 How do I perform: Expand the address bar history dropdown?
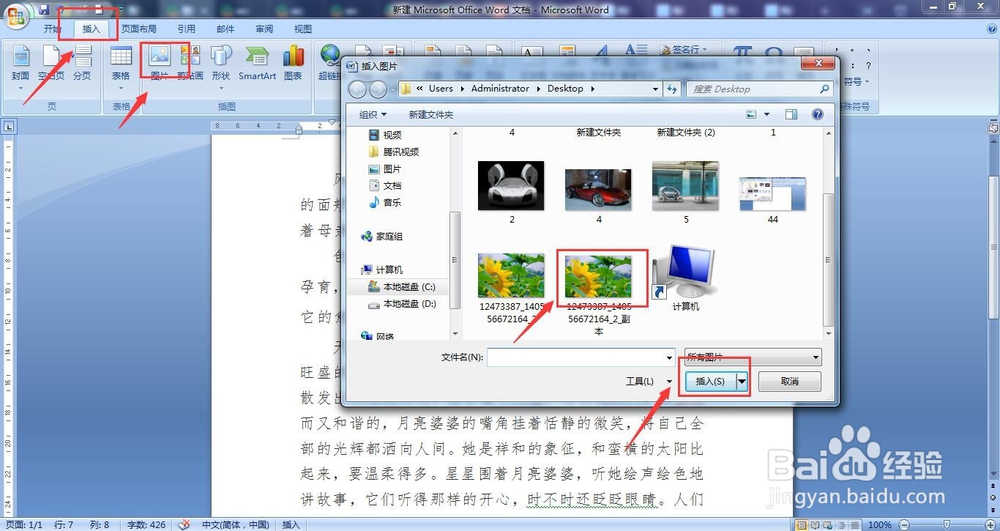coord(656,89)
